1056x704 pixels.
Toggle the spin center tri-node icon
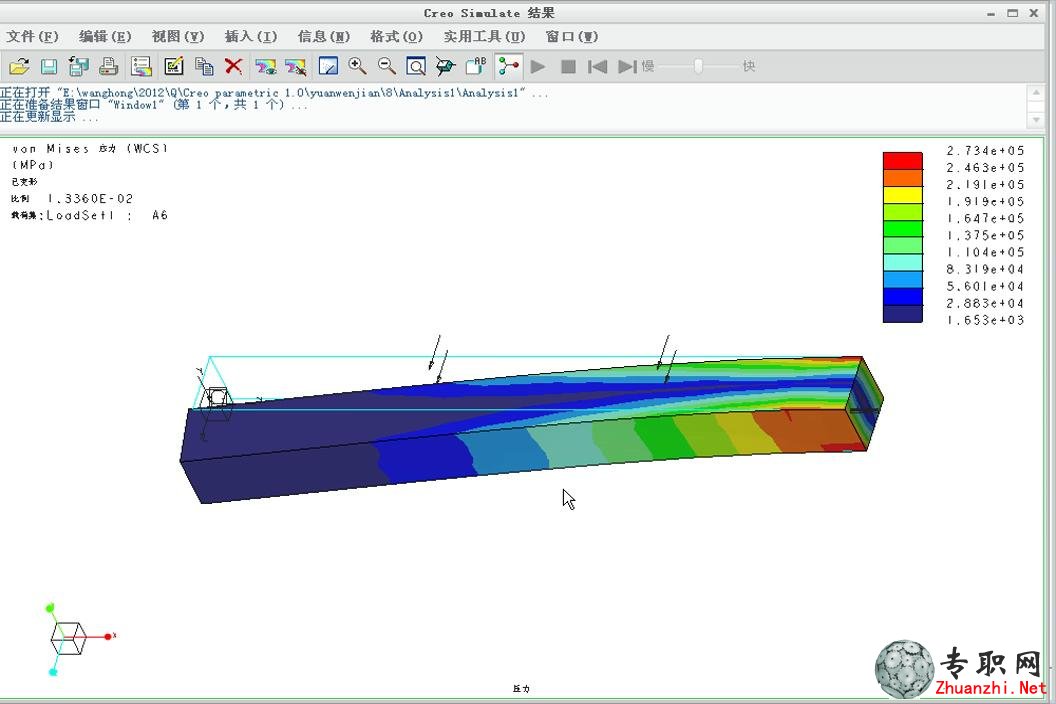[508, 66]
